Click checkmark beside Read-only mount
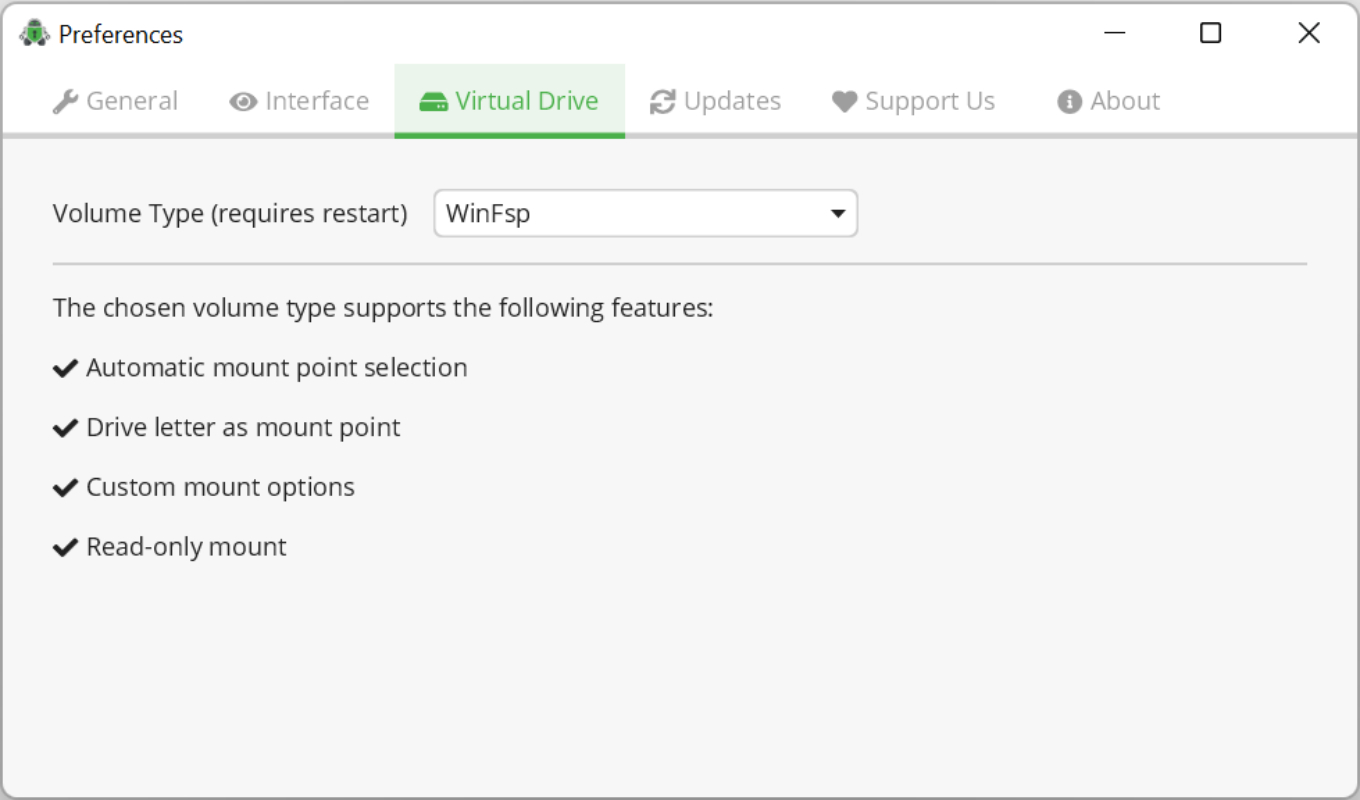The image size is (1360, 800). (65, 547)
